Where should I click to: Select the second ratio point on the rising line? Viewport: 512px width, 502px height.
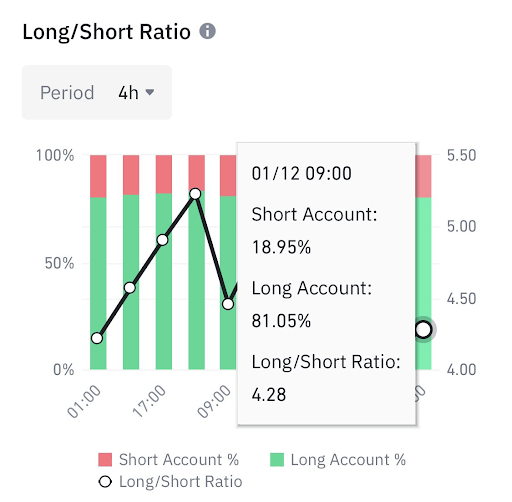pyautogui.click(x=130, y=288)
